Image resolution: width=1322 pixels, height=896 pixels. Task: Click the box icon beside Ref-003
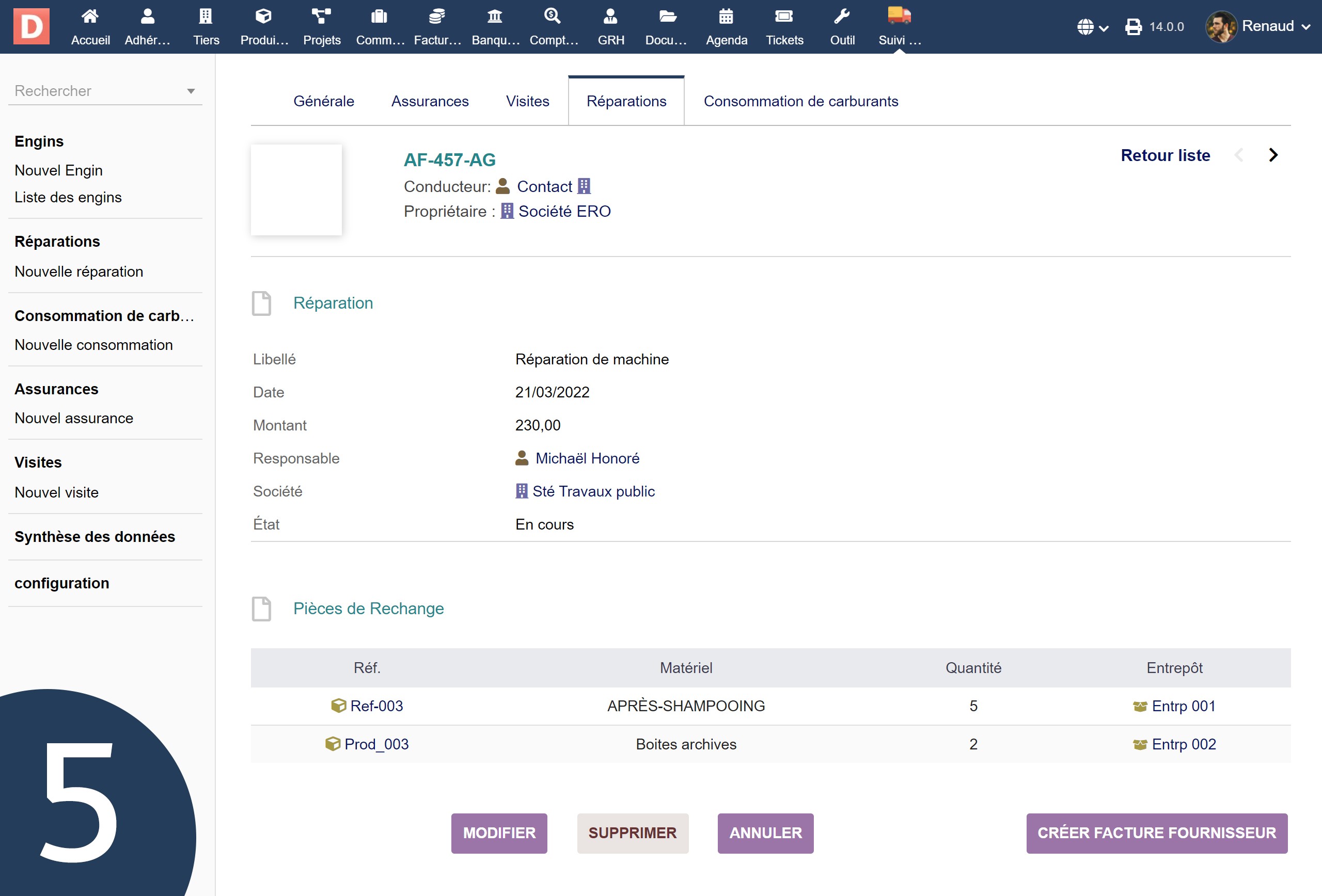click(x=338, y=706)
